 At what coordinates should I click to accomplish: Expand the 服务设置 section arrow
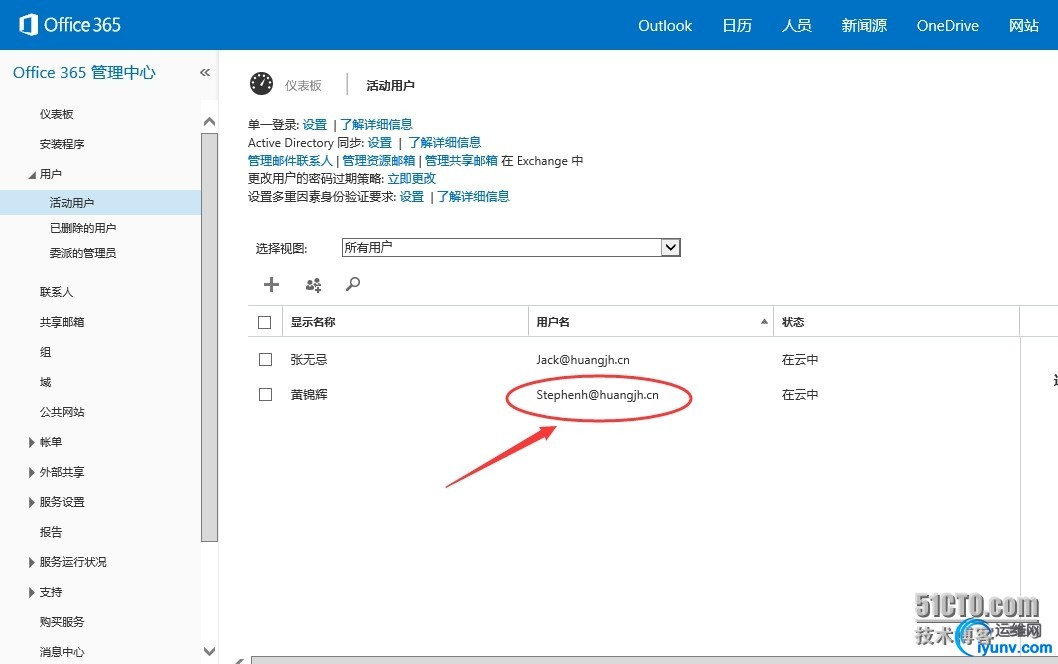(32, 502)
